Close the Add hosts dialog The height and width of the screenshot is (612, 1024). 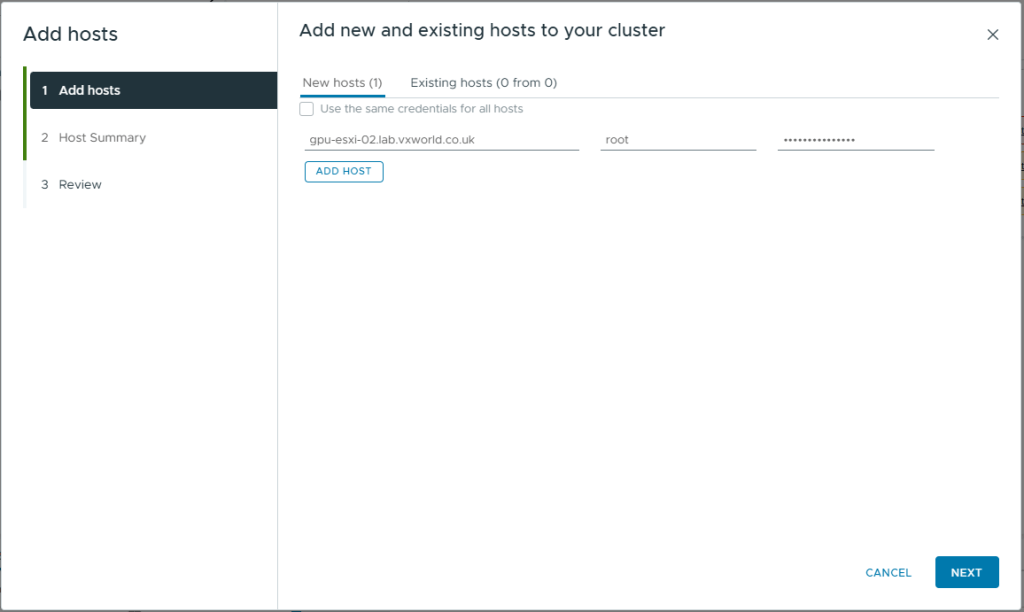[992, 35]
